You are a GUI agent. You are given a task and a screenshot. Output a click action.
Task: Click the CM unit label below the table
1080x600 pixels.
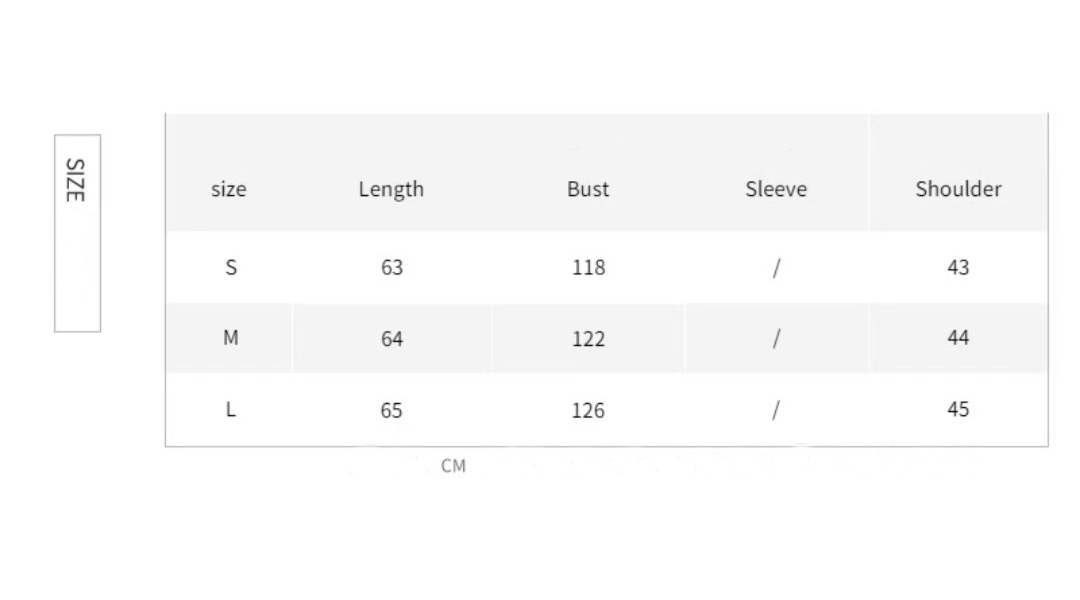[454, 466]
